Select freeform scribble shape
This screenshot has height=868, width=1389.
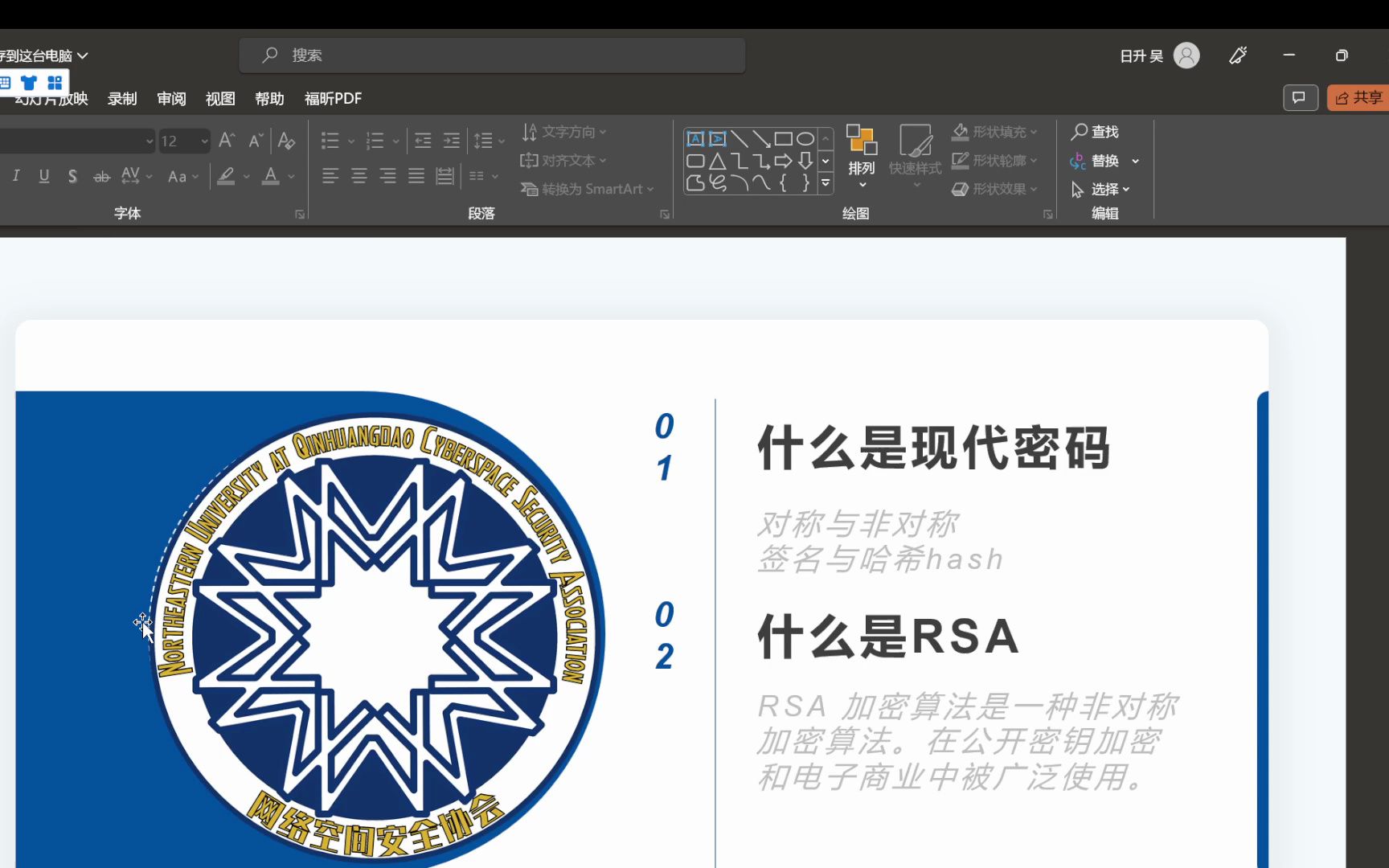coord(717,183)
